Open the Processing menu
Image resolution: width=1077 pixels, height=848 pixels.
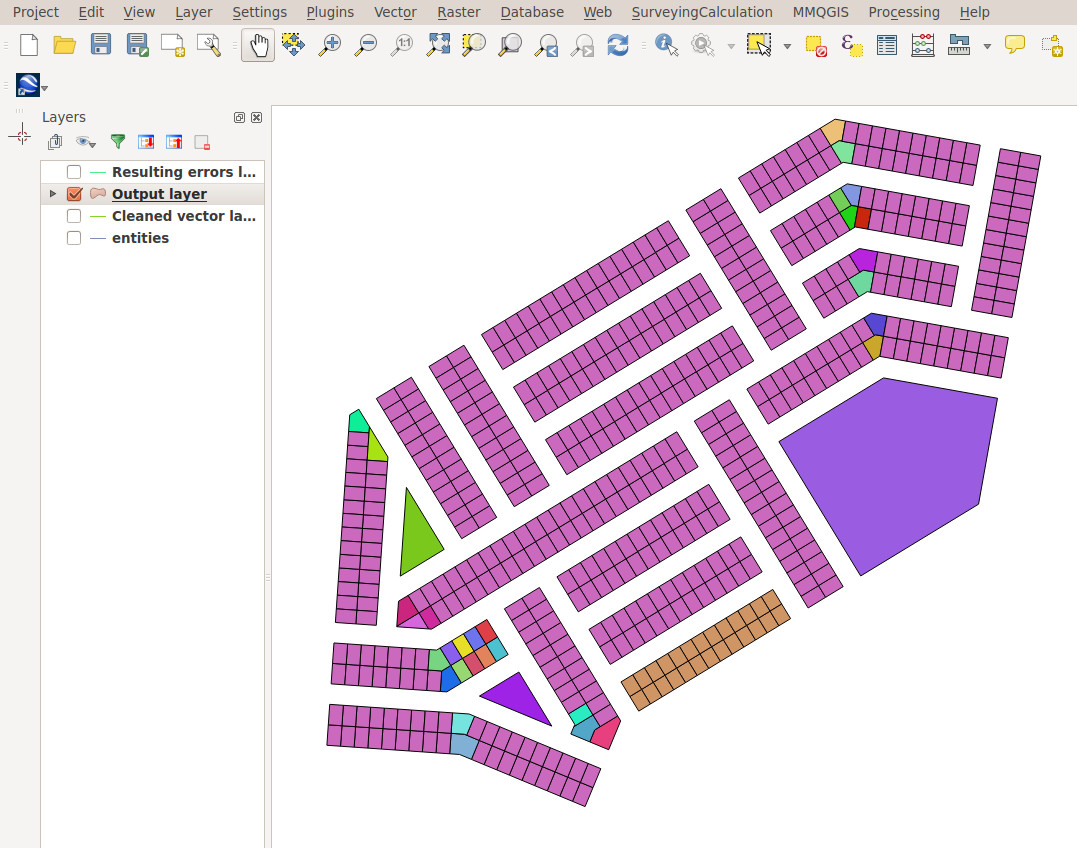tap(904, 12)
